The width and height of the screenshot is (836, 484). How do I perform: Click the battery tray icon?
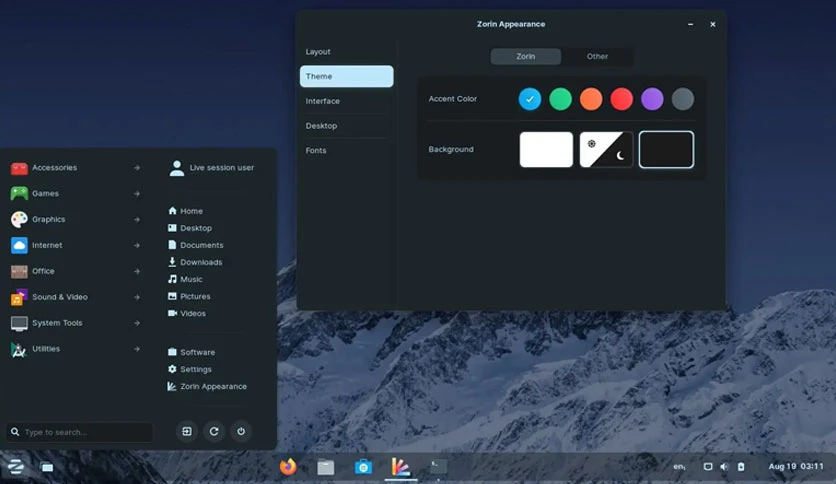pyautogui.click(x=741, y=466)
